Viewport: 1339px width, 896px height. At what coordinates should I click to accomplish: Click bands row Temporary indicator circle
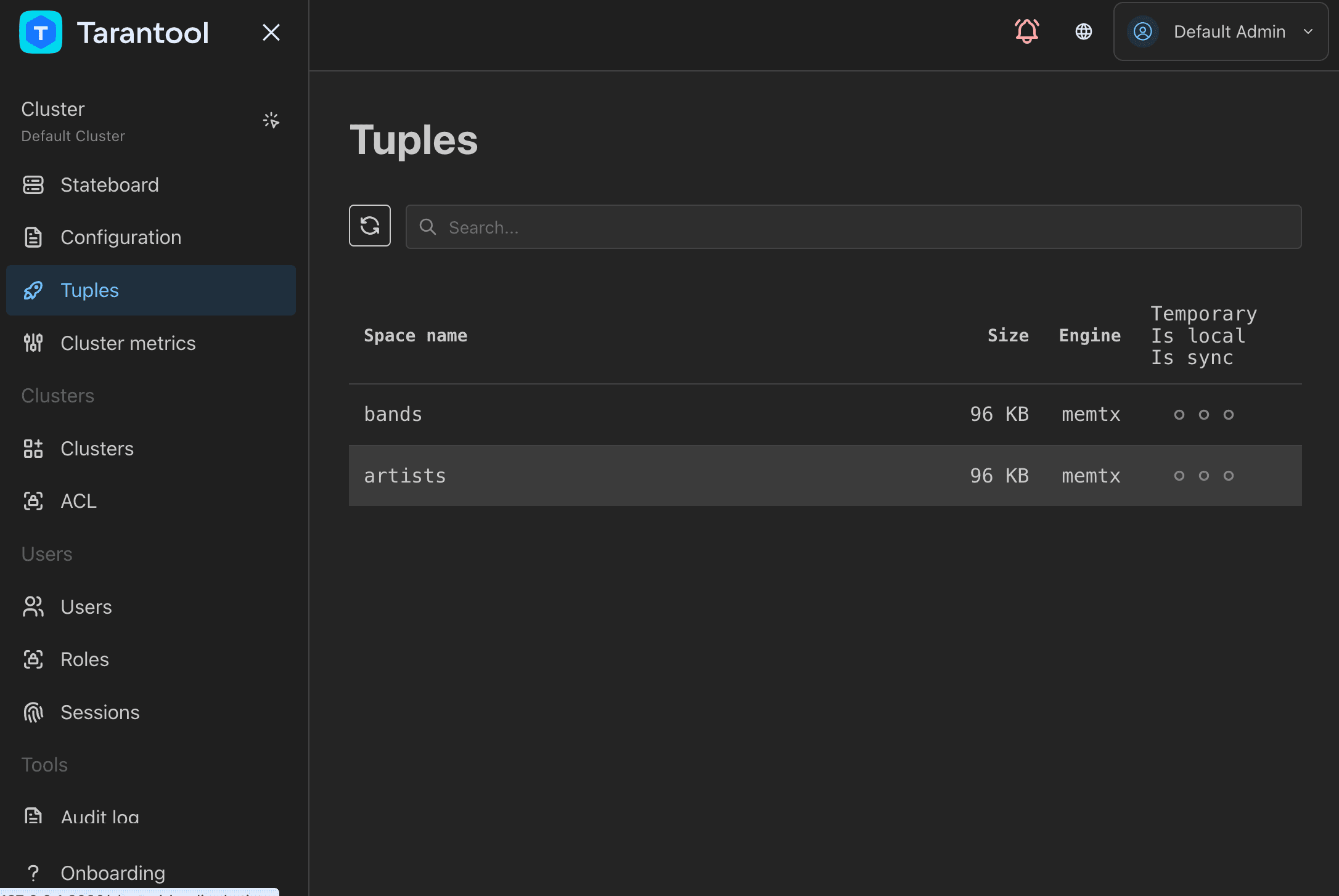[x=1179, y=415]
